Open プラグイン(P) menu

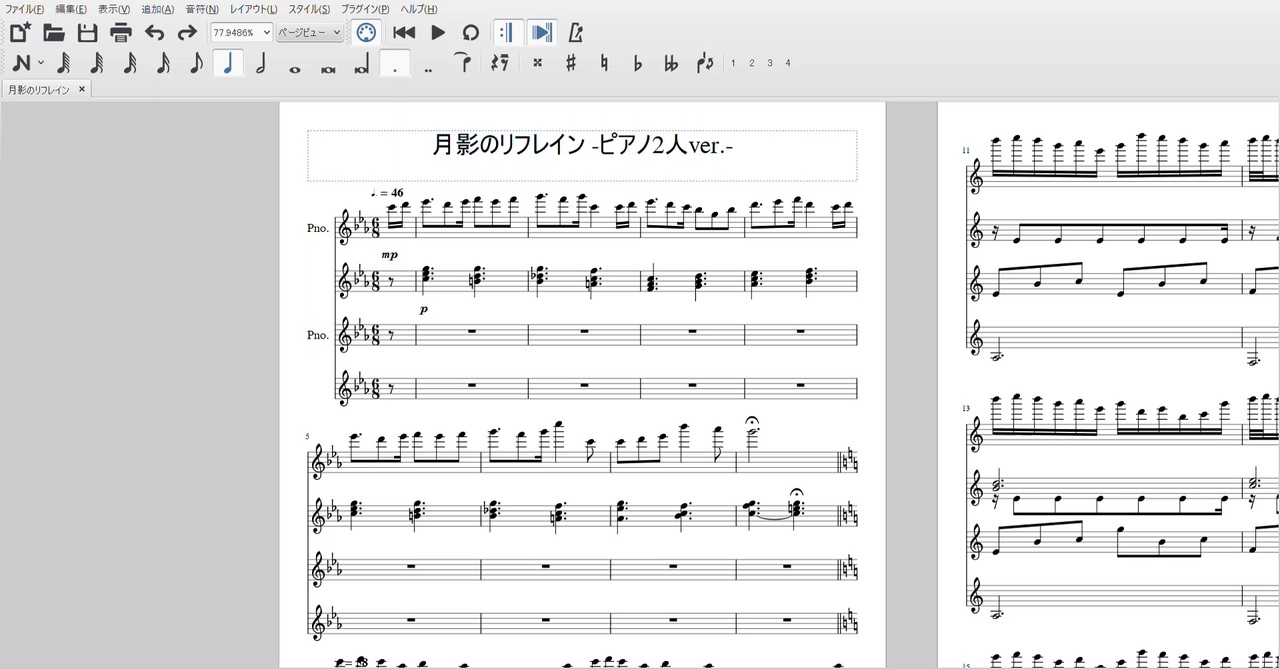(x=365, y=9)
